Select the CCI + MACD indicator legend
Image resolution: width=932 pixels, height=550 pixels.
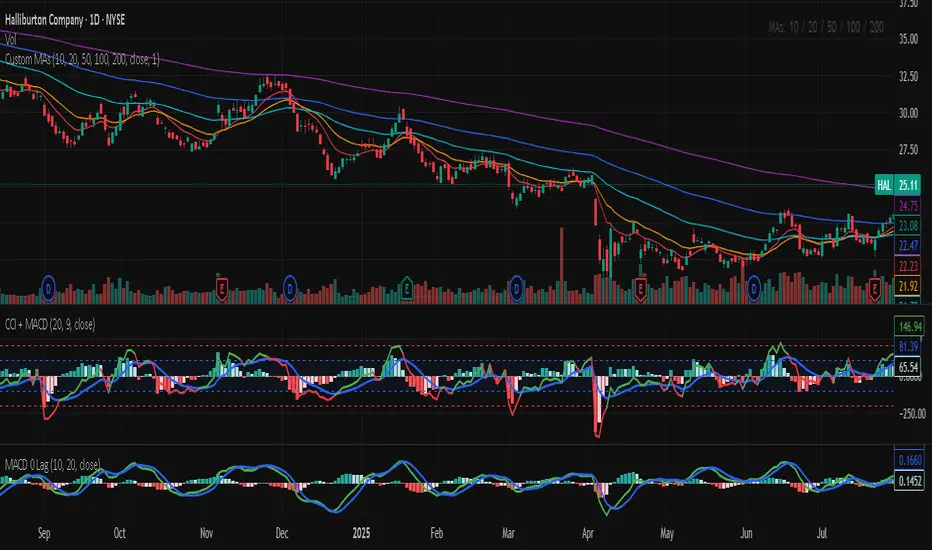point(50,325)
